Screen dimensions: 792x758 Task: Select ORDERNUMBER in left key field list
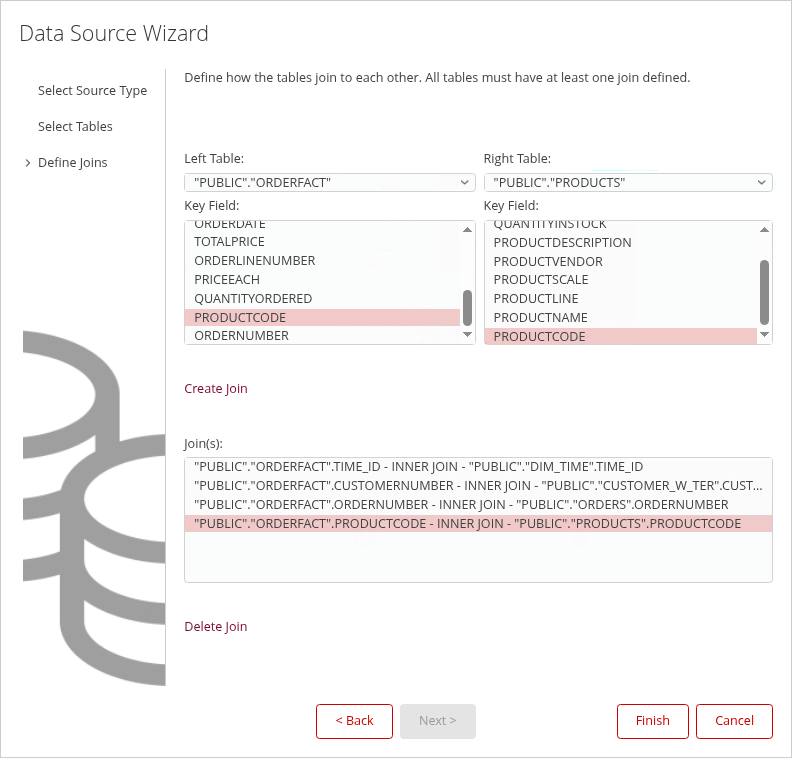241,336
